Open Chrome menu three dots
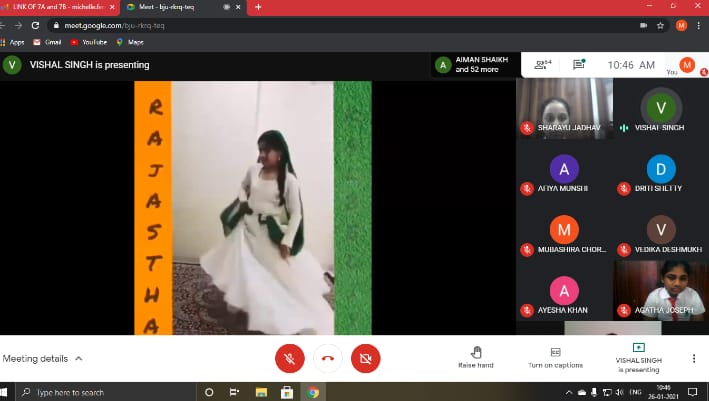 click(699, 26)
